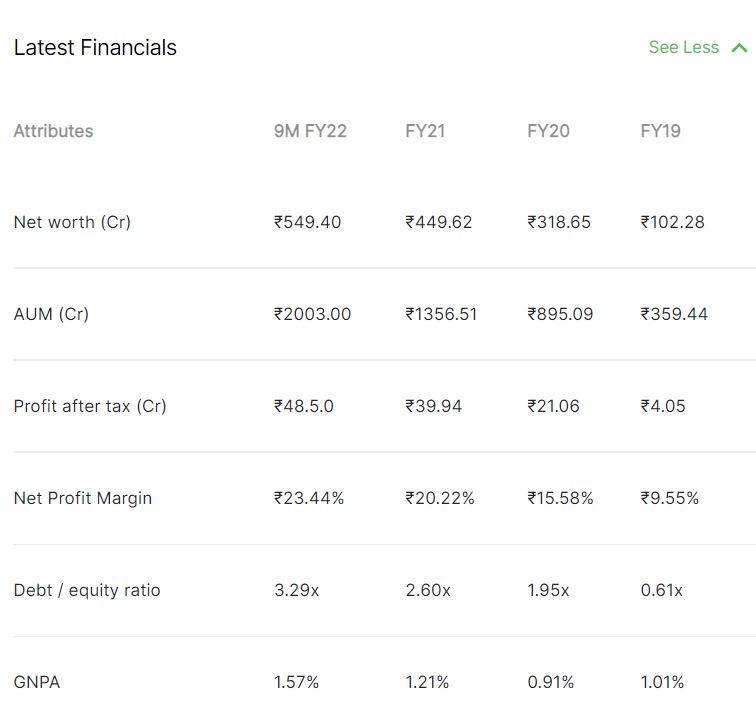The height and width of the screenshot is (727, 756).
Task: Click the ₹549.40 net worth value
Action: pos(308,222)
